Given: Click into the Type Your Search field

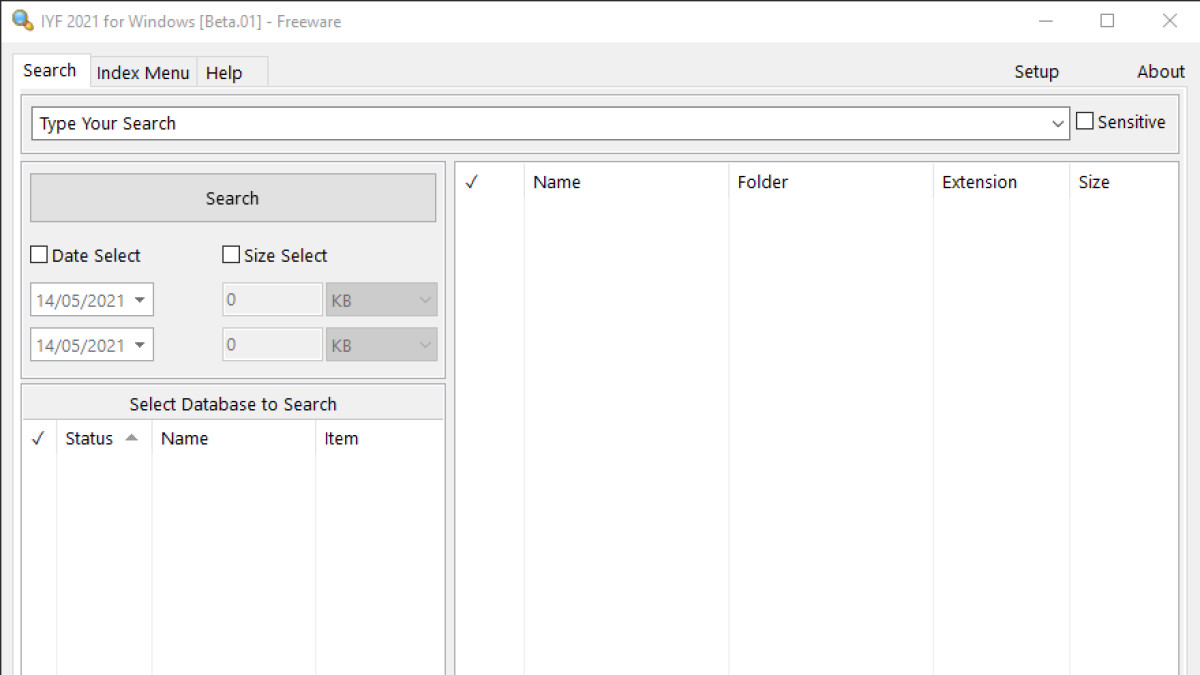Looking at the screenshot, I should 540,124.
